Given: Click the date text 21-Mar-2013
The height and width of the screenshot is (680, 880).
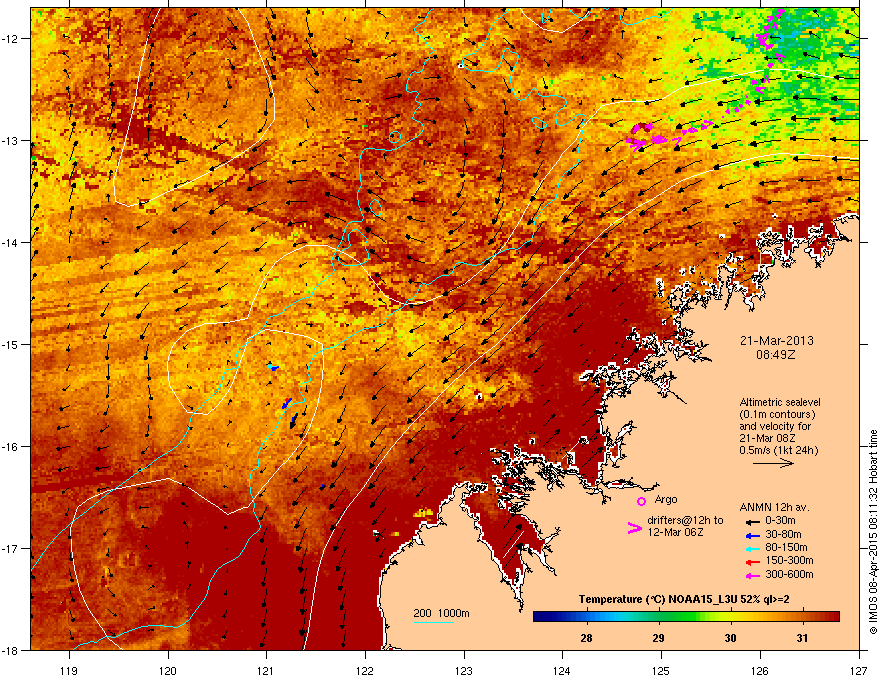Looking at the screenshot, I should click(x=776, y=341).
